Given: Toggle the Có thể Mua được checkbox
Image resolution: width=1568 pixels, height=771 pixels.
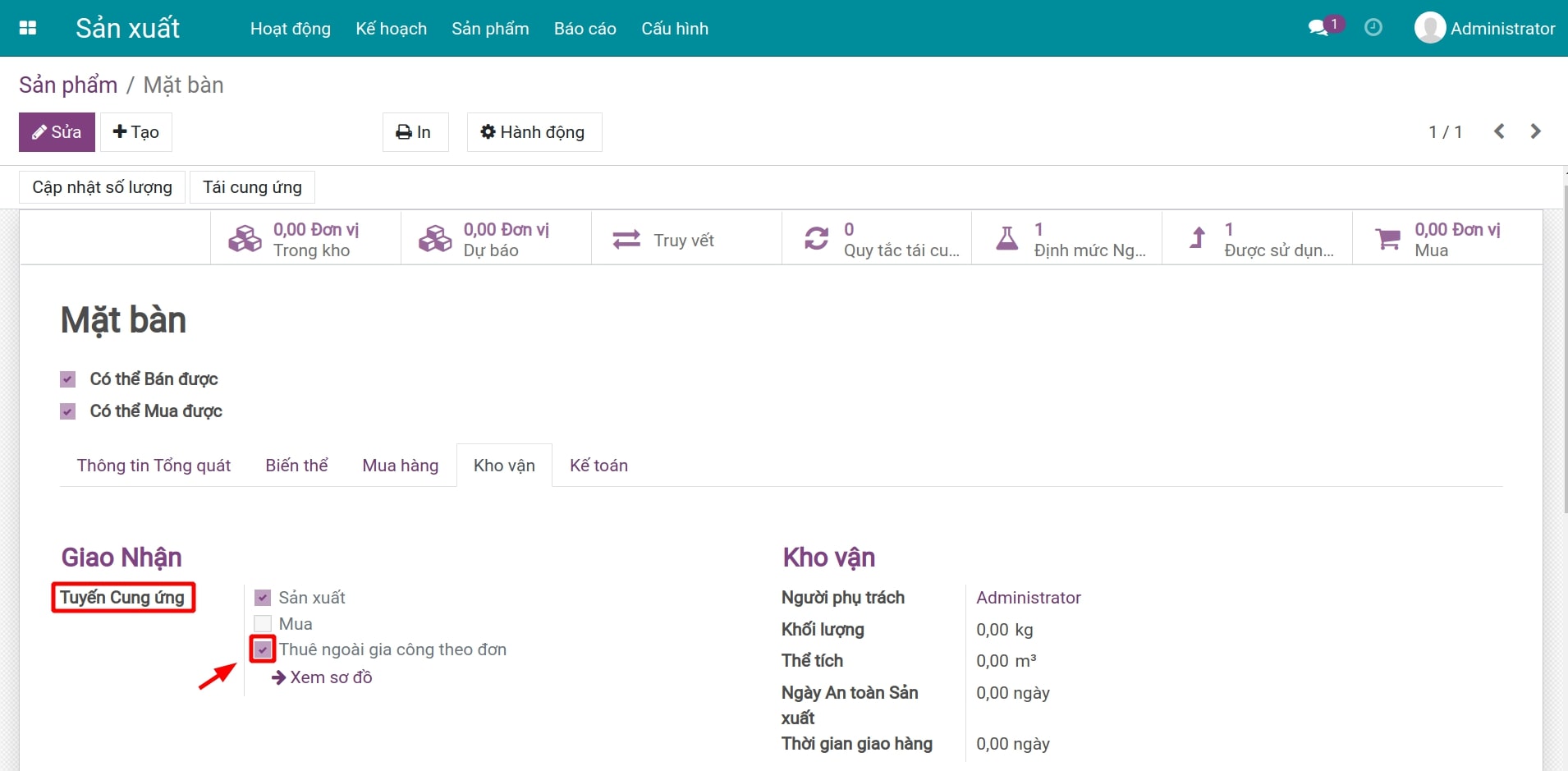Looking at the screenshot, I should pyautogui.click(x=68, y=411).
